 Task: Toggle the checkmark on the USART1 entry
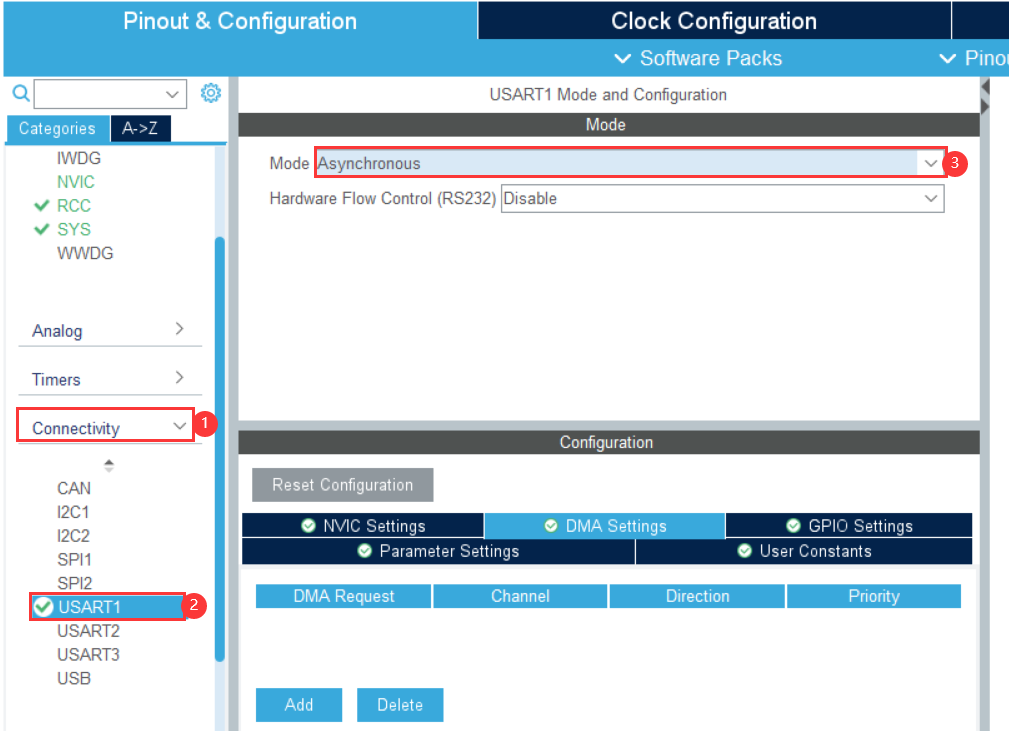tap(42, 606)
